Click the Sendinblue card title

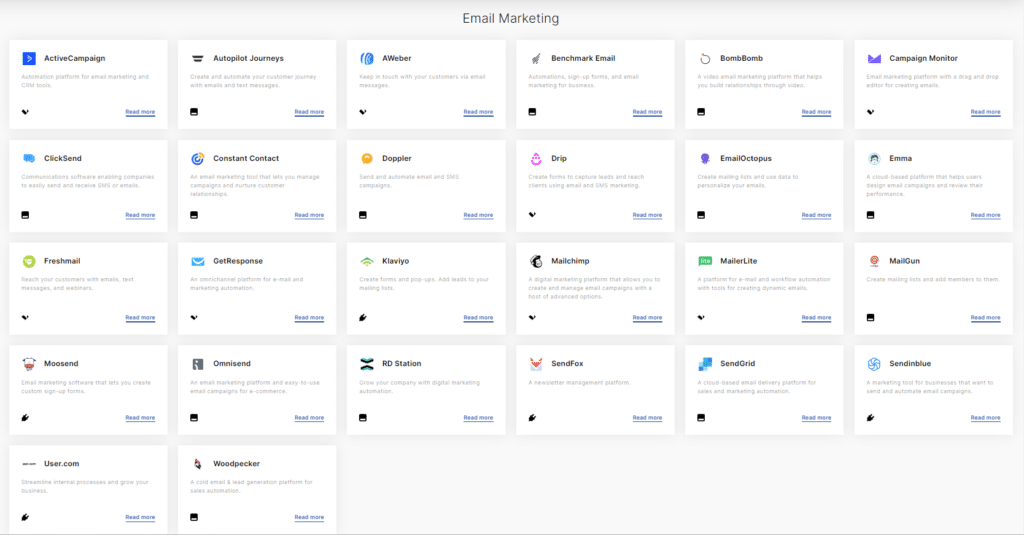[910, 363]
